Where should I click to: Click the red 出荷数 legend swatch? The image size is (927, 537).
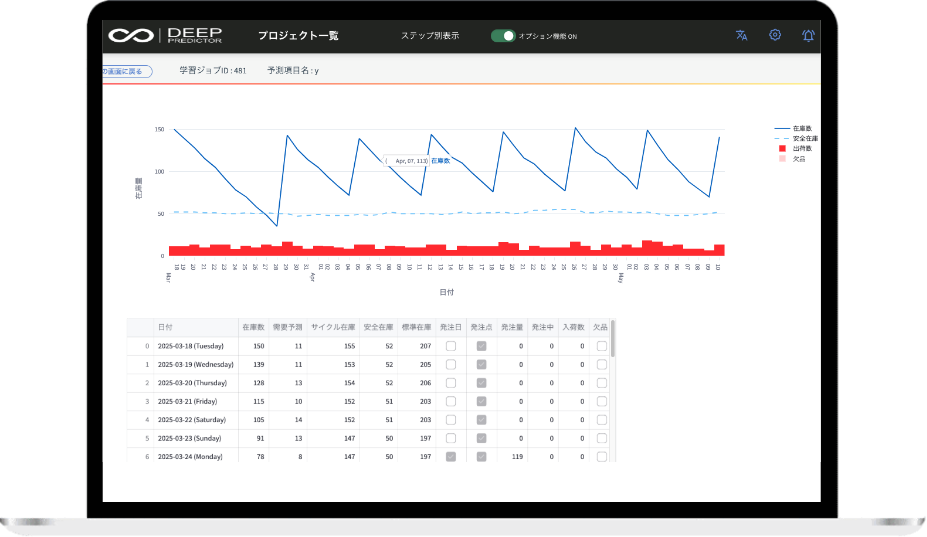coord(783,148)
